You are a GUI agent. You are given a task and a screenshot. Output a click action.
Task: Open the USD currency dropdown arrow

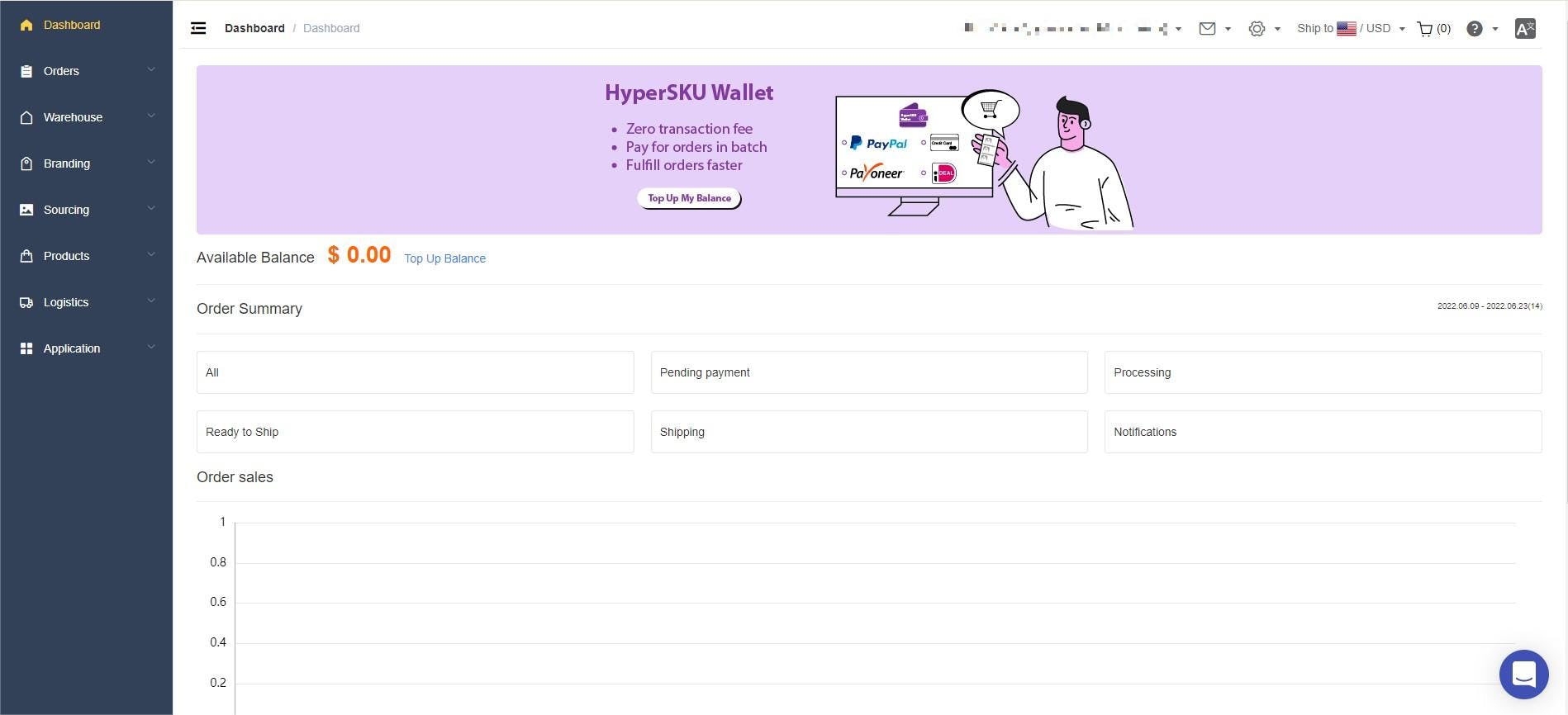point(1402,29)
